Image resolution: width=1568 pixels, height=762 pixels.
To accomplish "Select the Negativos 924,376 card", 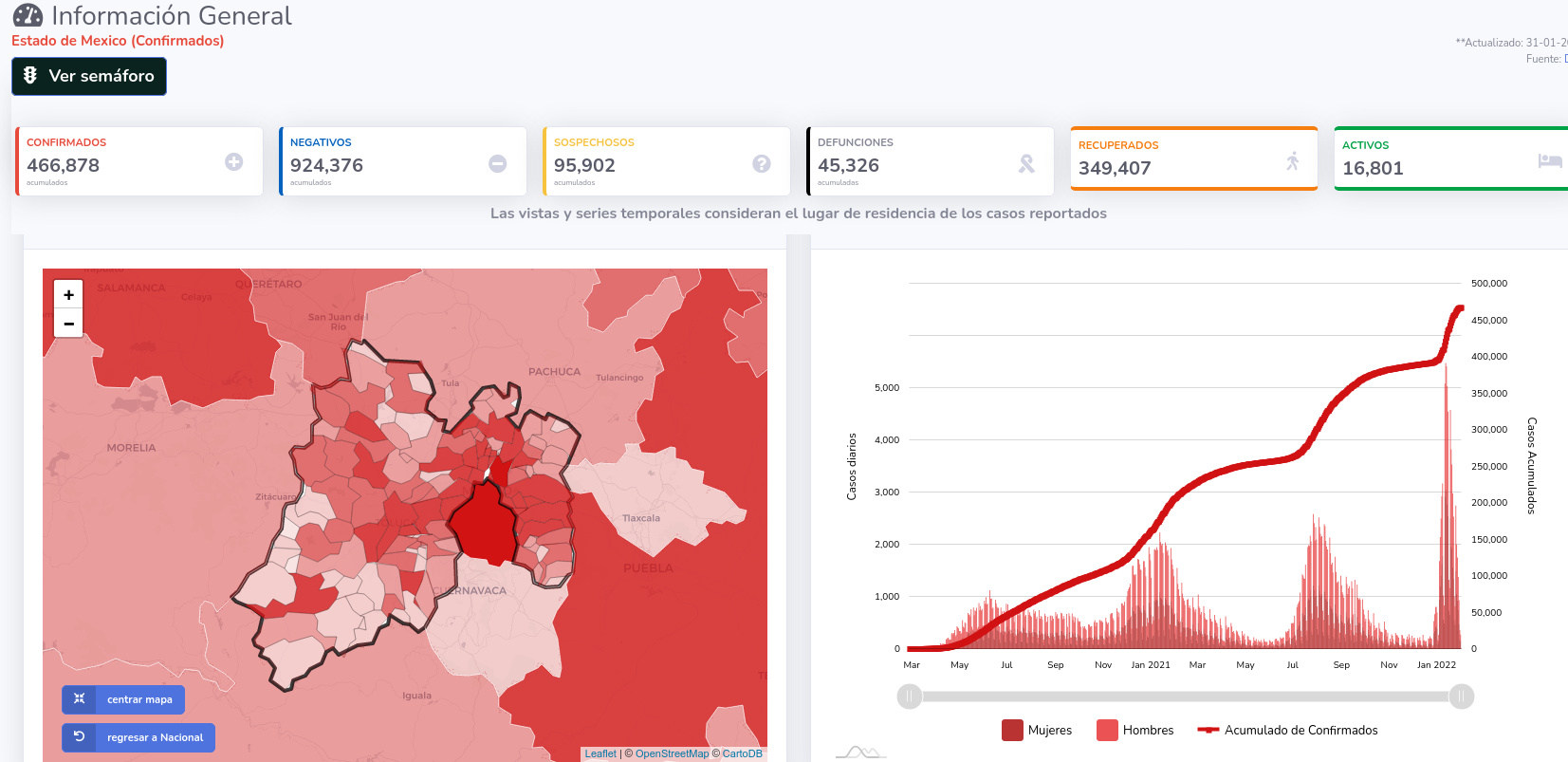I will [403, 161].
